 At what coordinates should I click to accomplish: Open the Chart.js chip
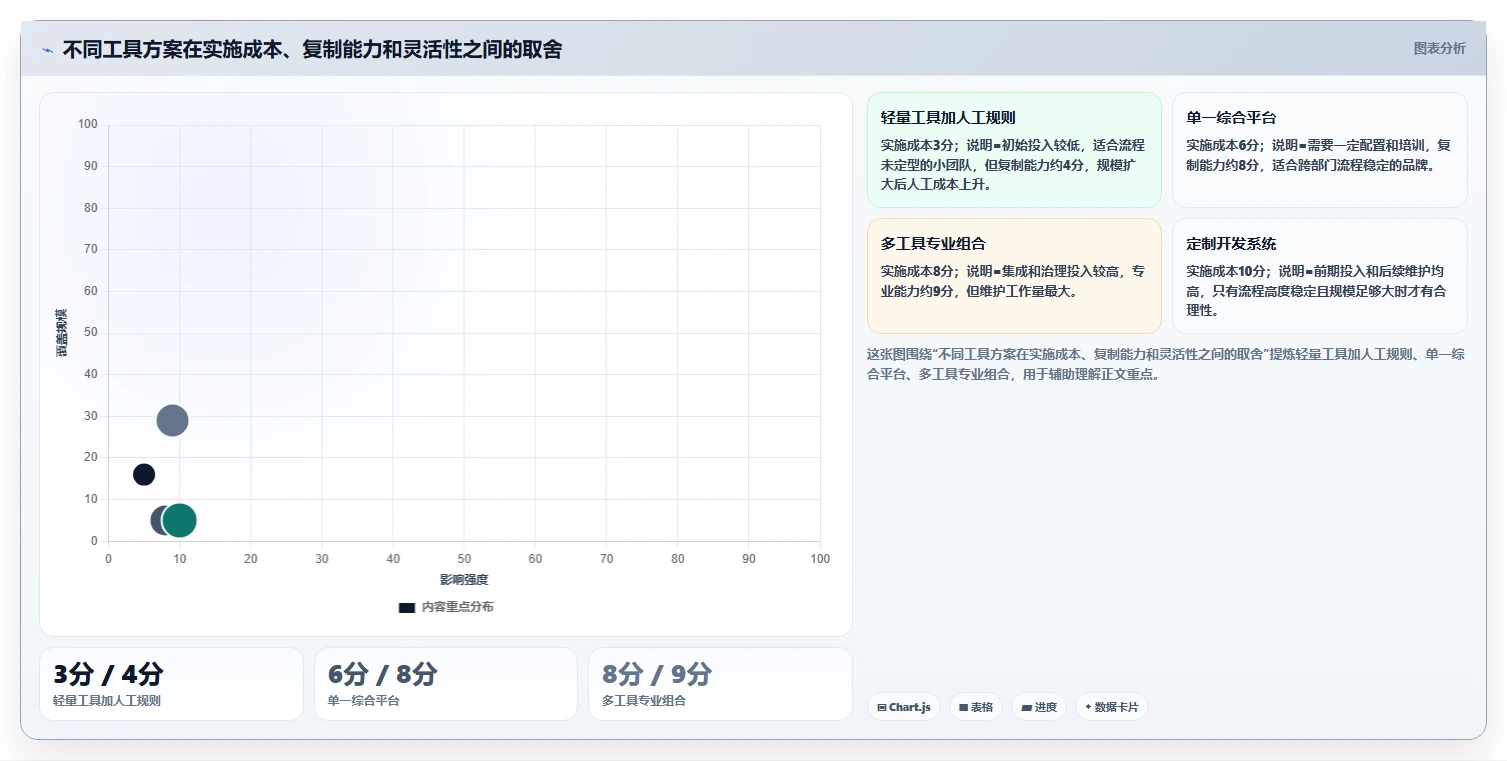coord(904,707)
